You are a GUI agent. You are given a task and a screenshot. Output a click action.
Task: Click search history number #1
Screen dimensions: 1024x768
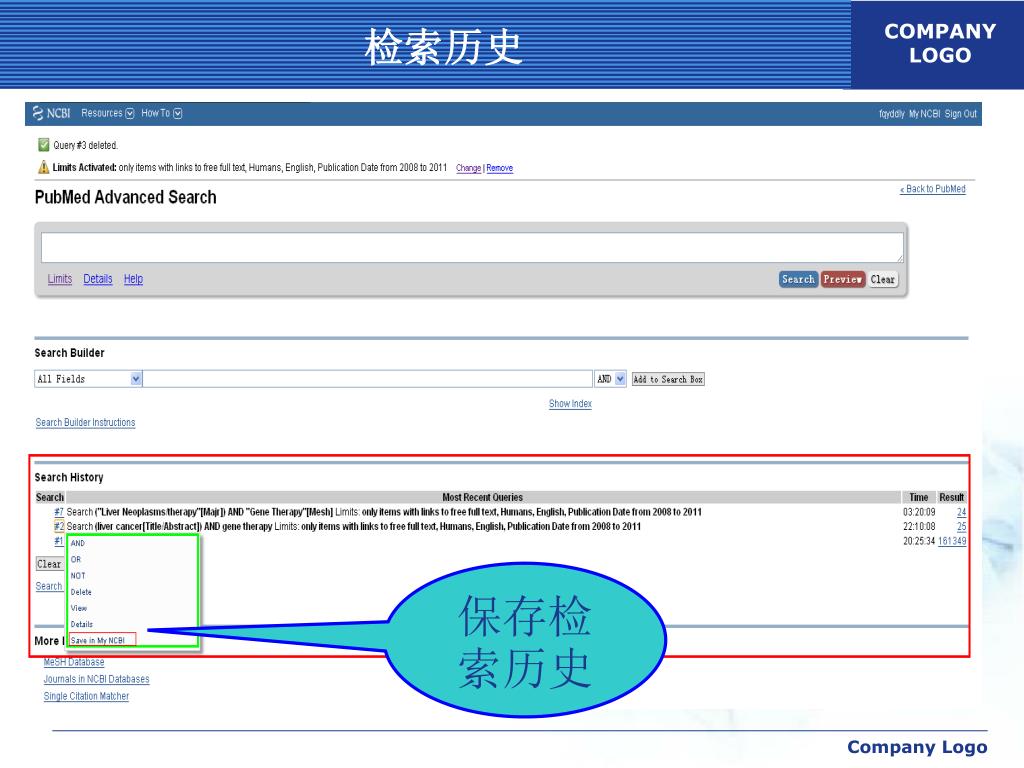click(x=59, y=541)
